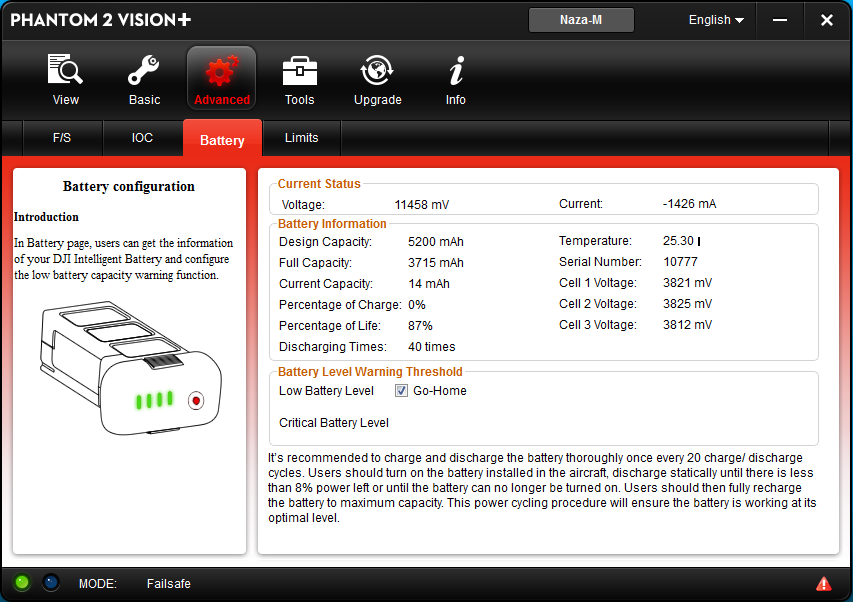The image size is (853, 602).
Task: Open the English language dropdown
Action: coord(716,20)
